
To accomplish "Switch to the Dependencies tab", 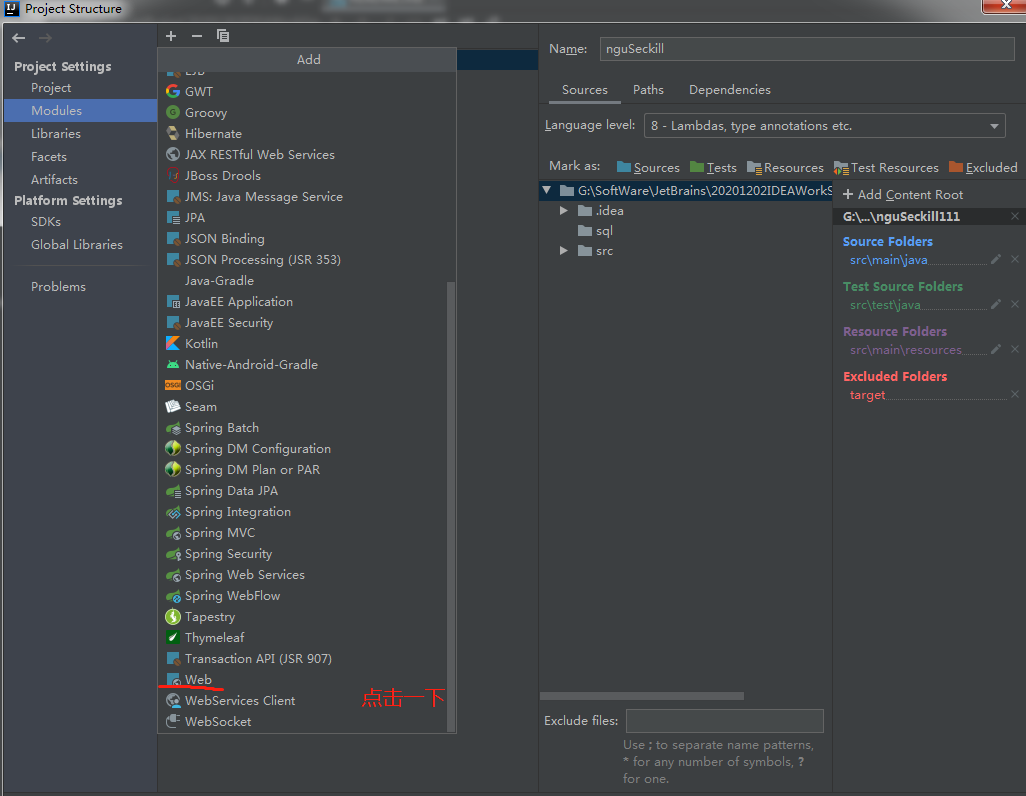I will (730, 90).
